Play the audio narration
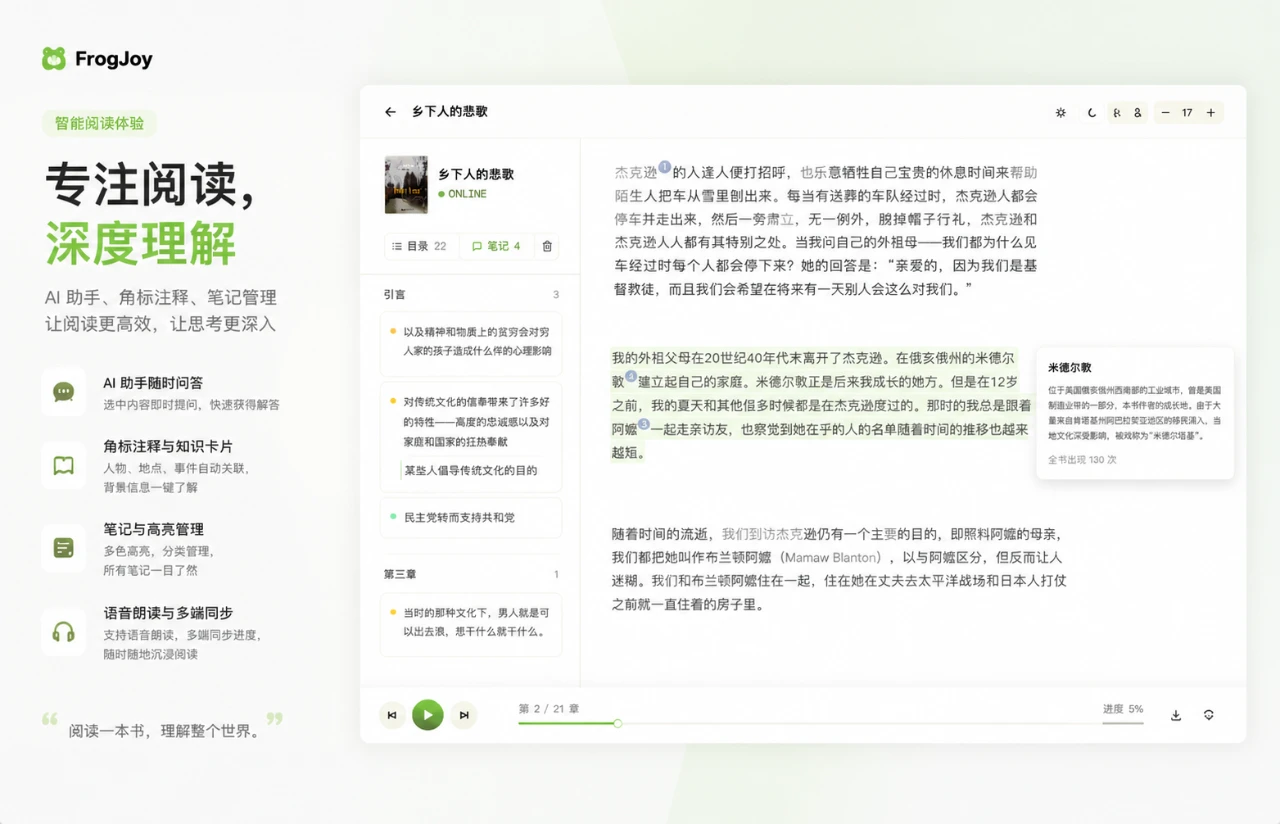Viewport: 1280px width, 824px height. [x=428, y=715]
